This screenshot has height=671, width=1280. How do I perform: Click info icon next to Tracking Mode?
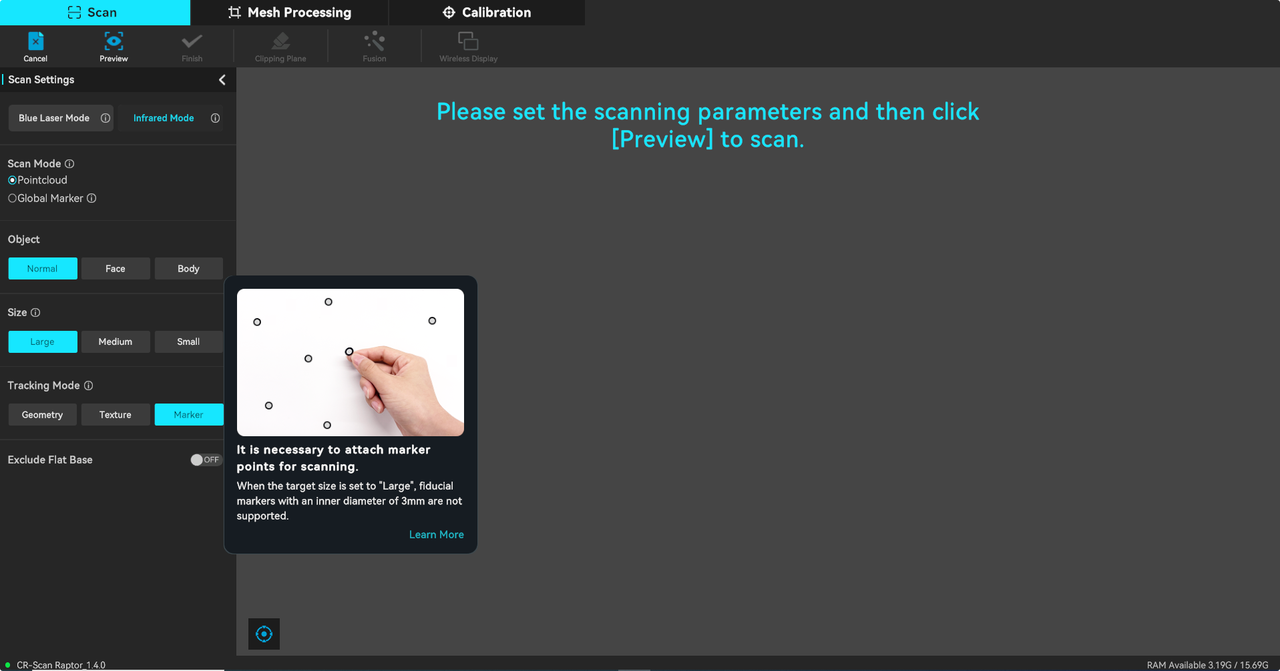tap(89, 386)
